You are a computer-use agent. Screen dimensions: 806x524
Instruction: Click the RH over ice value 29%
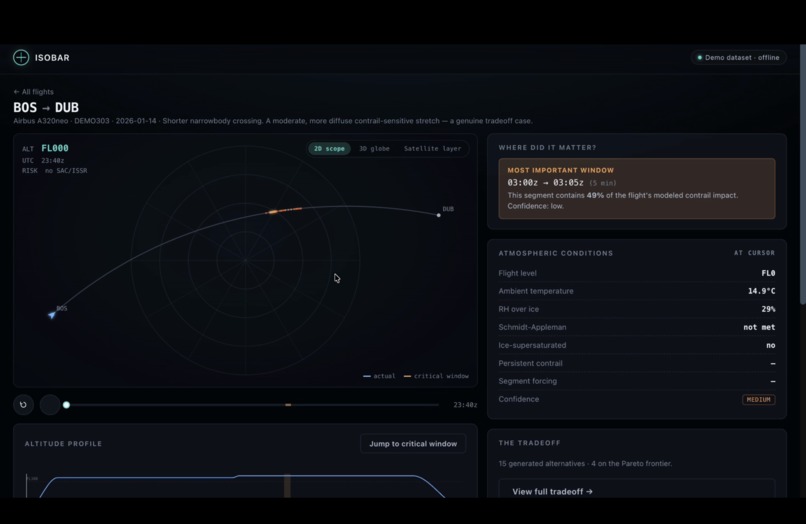pos(768,309)
